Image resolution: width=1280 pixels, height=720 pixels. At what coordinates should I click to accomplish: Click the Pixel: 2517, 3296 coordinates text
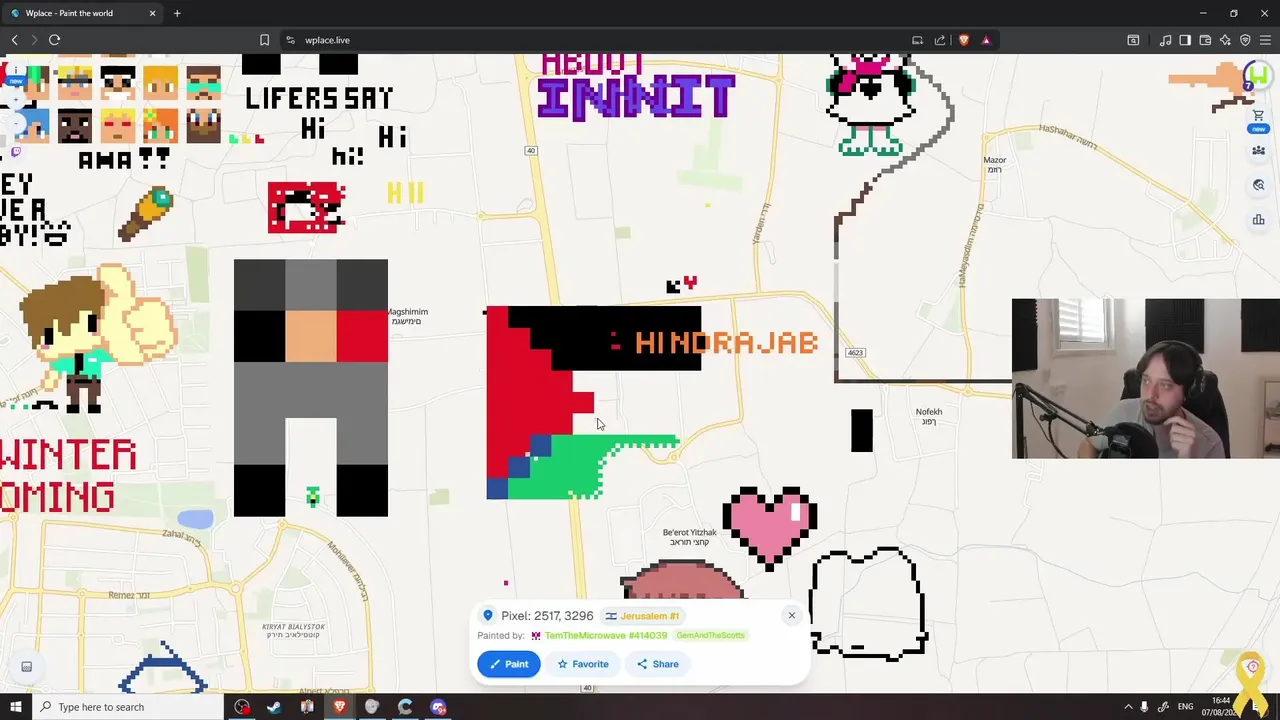tap(547, 616)
